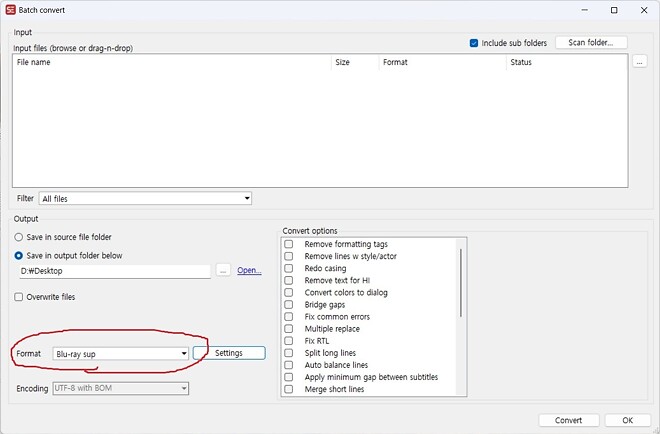Click the Subtitle Edit app icon in title bar
This screenshot has width=660, height=434.
(x=12, y=10)
